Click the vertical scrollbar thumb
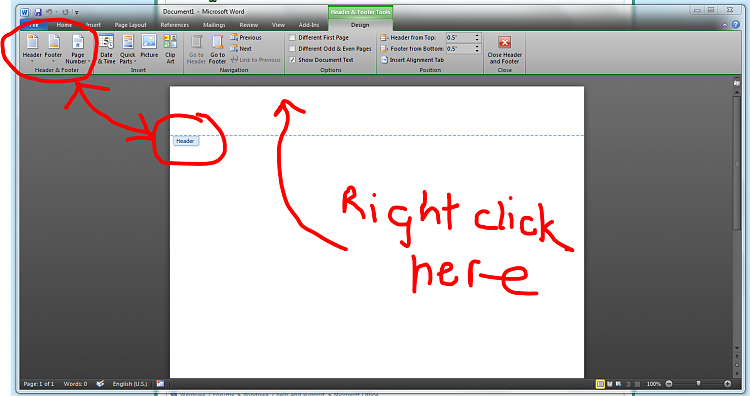The image size is (750, 396). point(737,163)
